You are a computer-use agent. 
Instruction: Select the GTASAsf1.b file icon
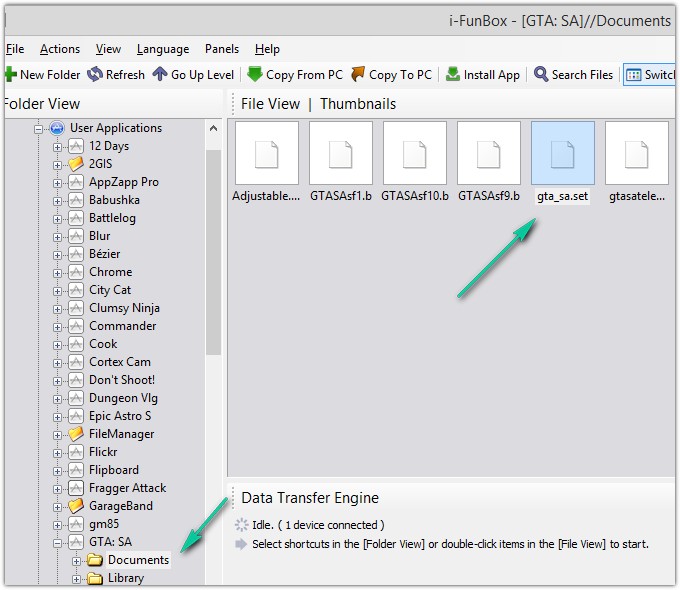point(341,154)
